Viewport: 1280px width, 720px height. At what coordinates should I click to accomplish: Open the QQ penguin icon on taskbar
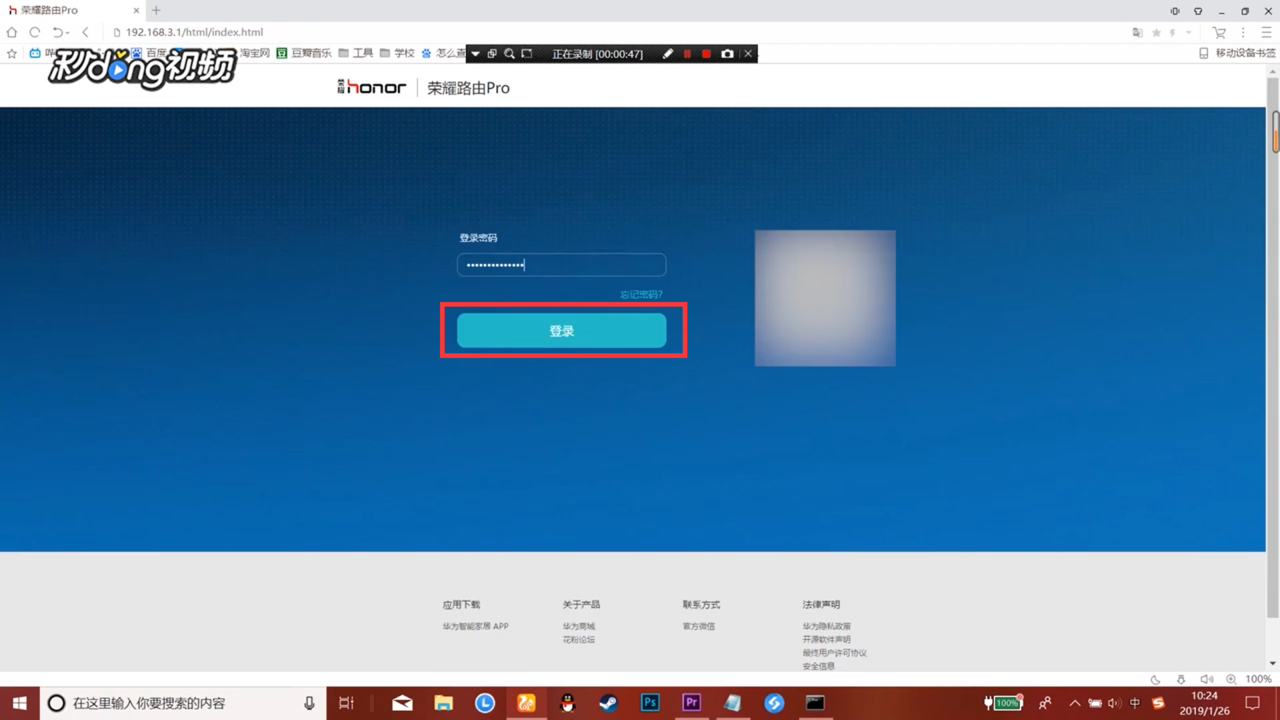567,703
